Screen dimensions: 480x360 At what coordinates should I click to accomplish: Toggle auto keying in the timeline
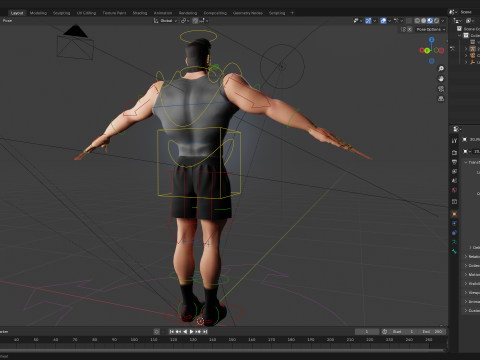coord(156,332)
